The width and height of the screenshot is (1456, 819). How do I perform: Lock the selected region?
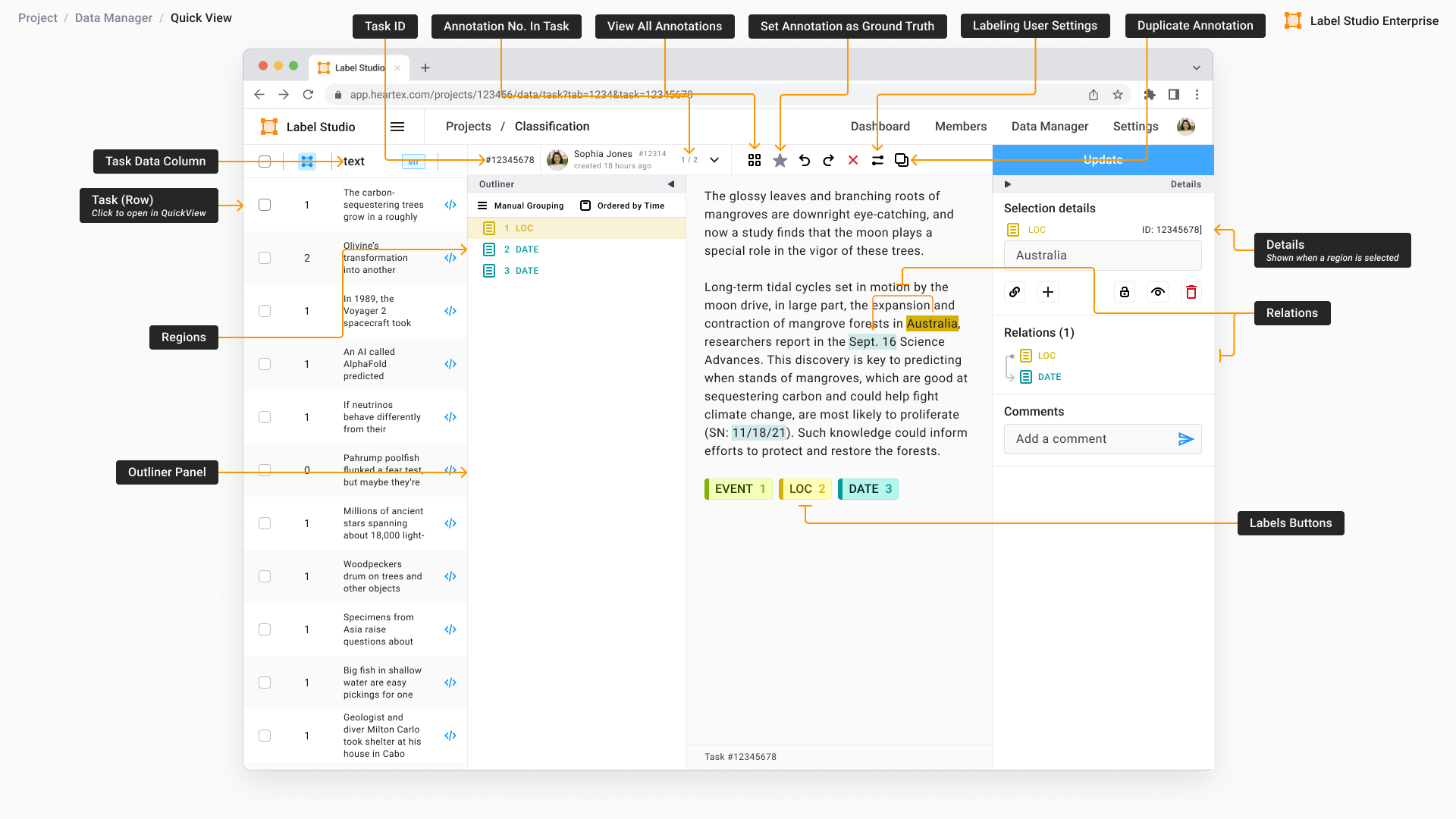[1125, 292]
